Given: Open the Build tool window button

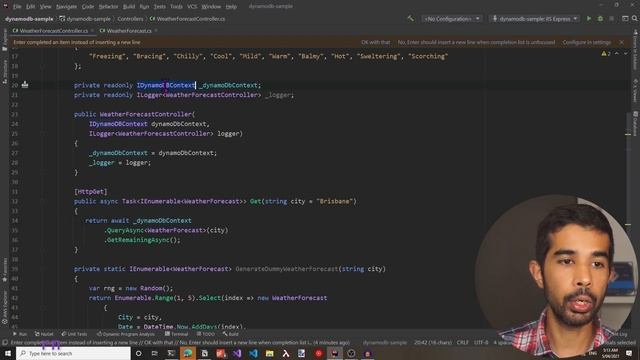Looking at the screenshot, I should [230, 334].
